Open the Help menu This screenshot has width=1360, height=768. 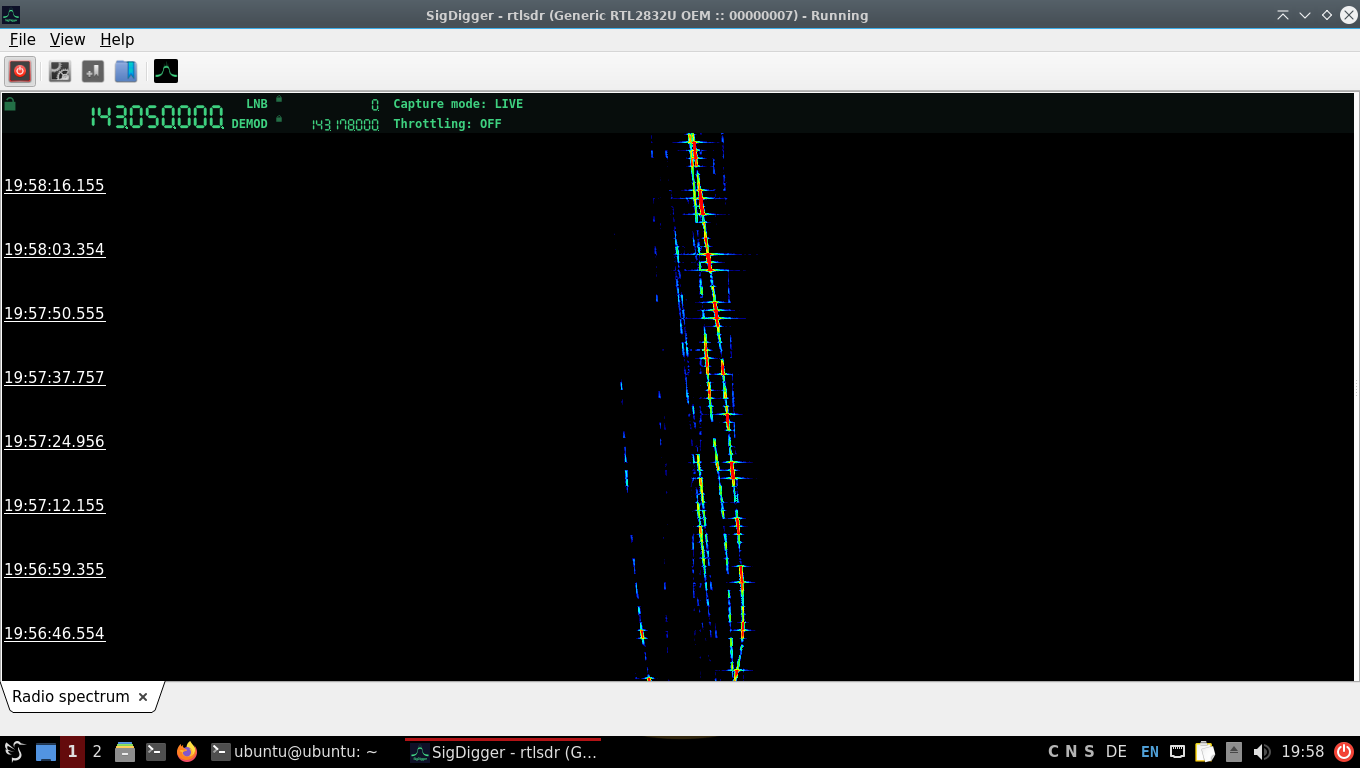point(117,39)
